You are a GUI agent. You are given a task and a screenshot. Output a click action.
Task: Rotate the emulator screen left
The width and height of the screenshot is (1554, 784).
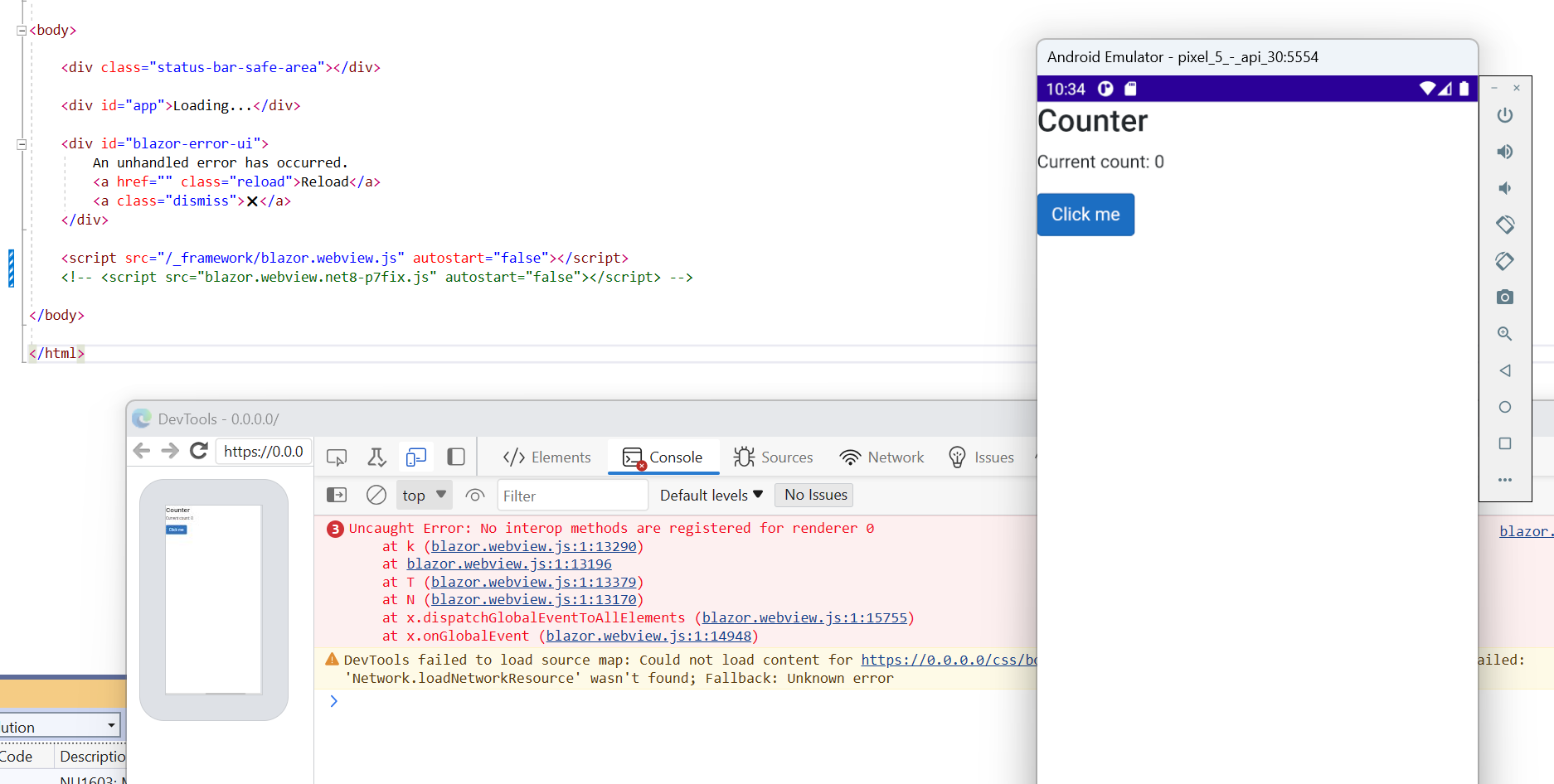click(1505, 225)
